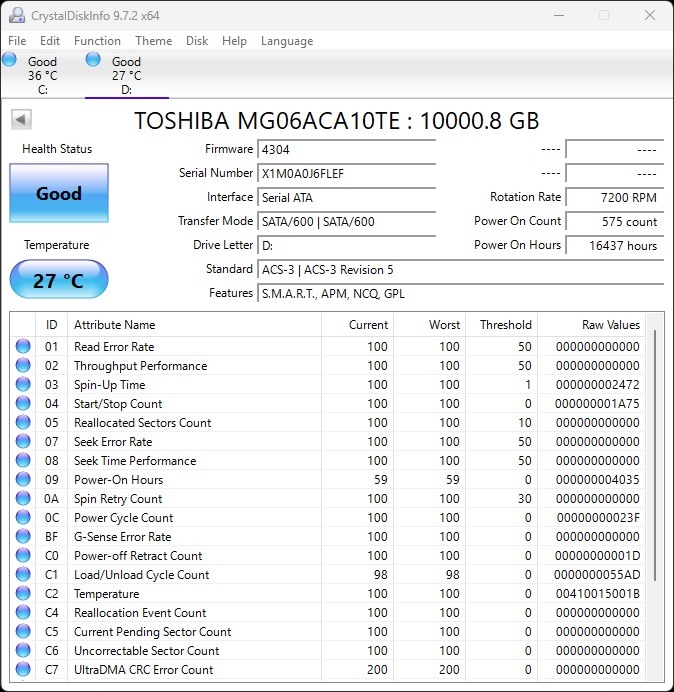Click threshold value 30 for Spin Retry Count
The width and height of the screenshot is (674, 692).
click(524, 498)
